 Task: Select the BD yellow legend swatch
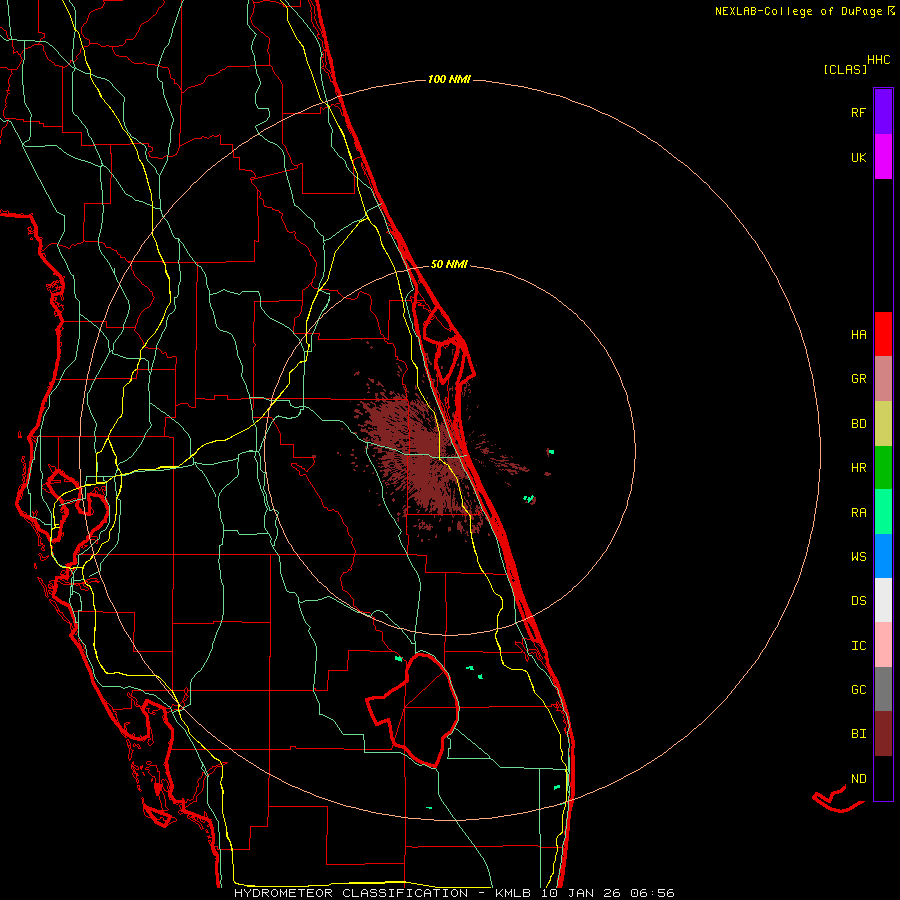883,424
